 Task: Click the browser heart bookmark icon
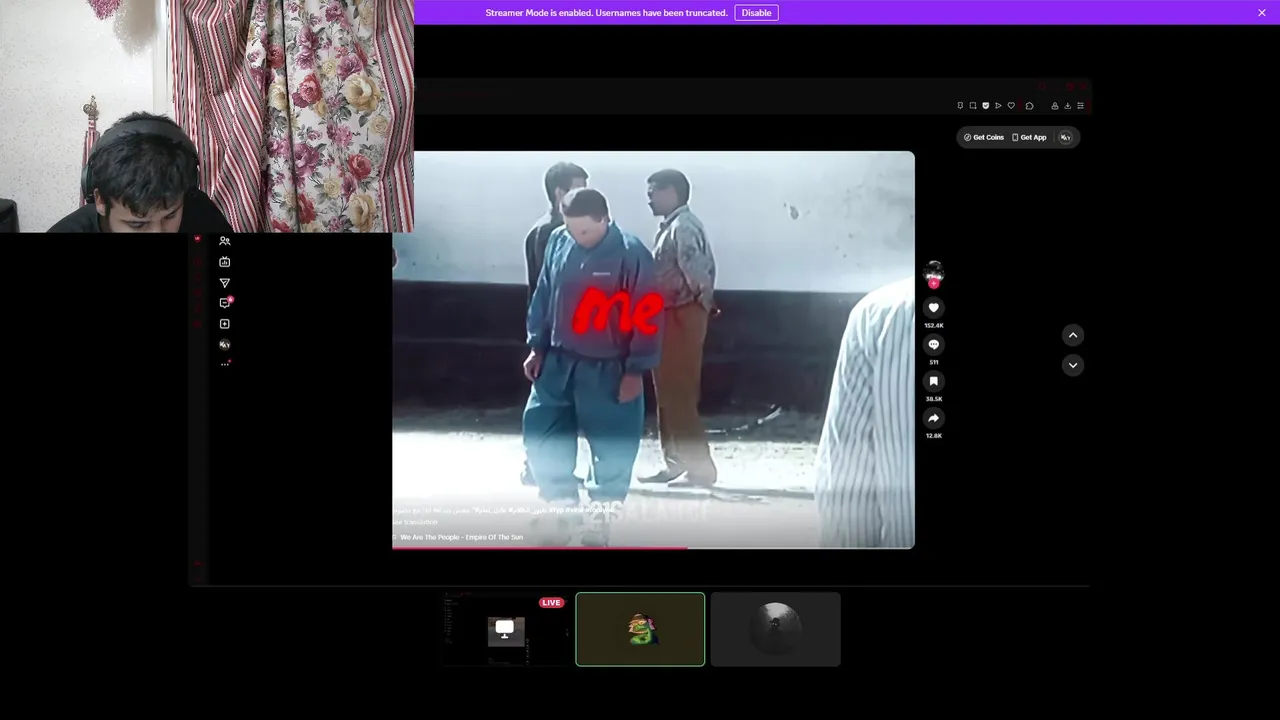pos(1011,105)
